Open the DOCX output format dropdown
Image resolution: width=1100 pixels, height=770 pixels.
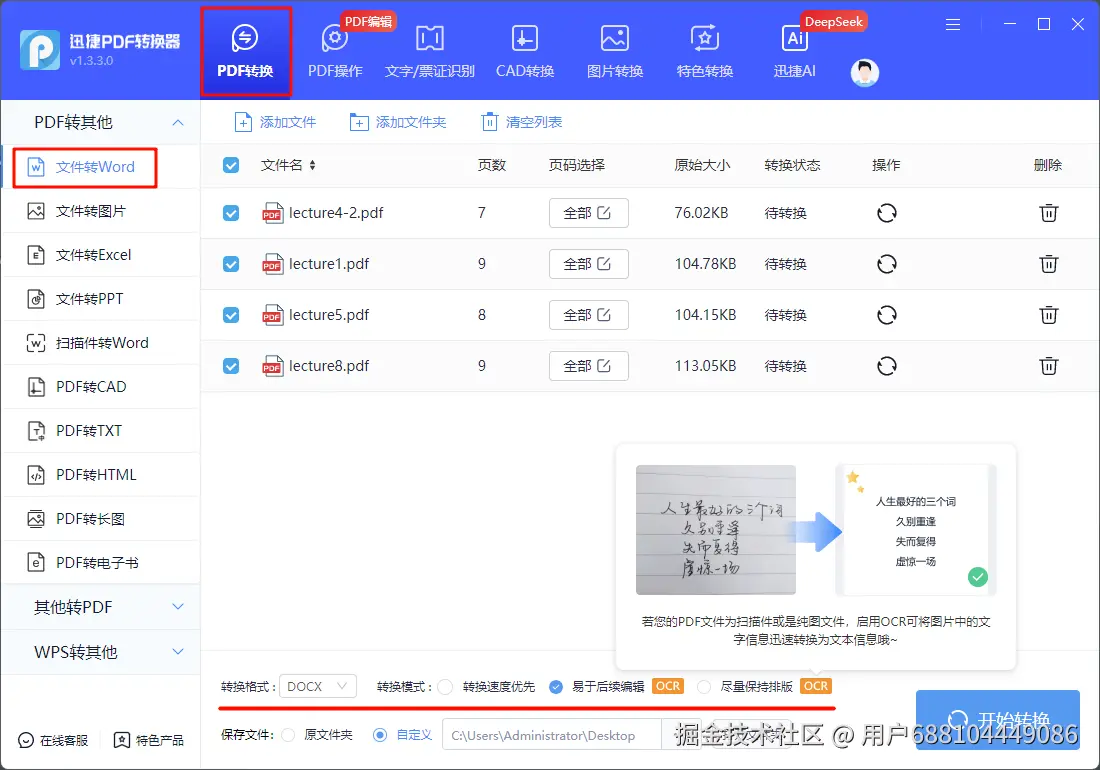pyautogui.click(x=317, y=686)
